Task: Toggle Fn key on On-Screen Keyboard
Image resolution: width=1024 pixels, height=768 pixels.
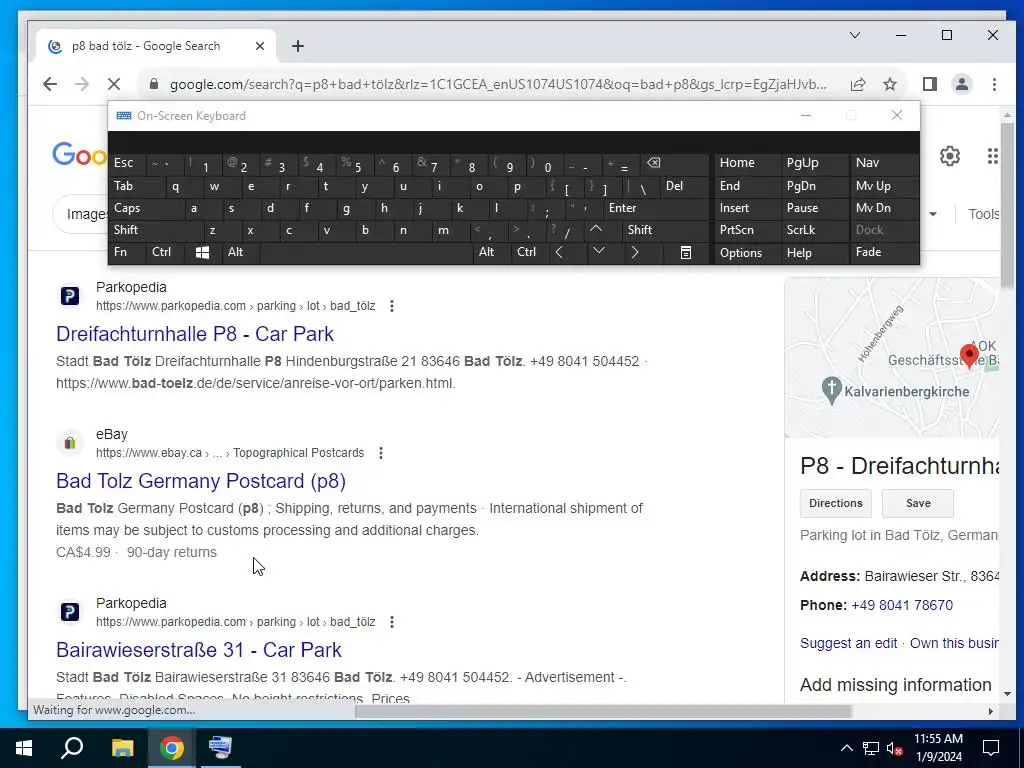Action: (x=127, y=252)
